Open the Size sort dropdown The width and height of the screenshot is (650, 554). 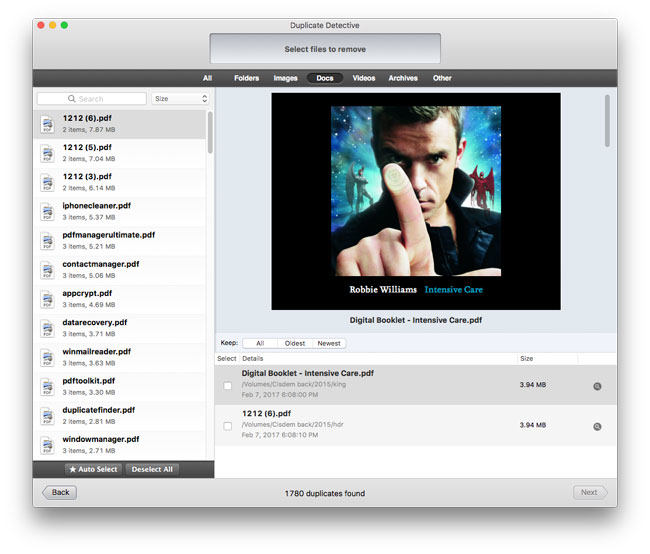tap(180, 98)
